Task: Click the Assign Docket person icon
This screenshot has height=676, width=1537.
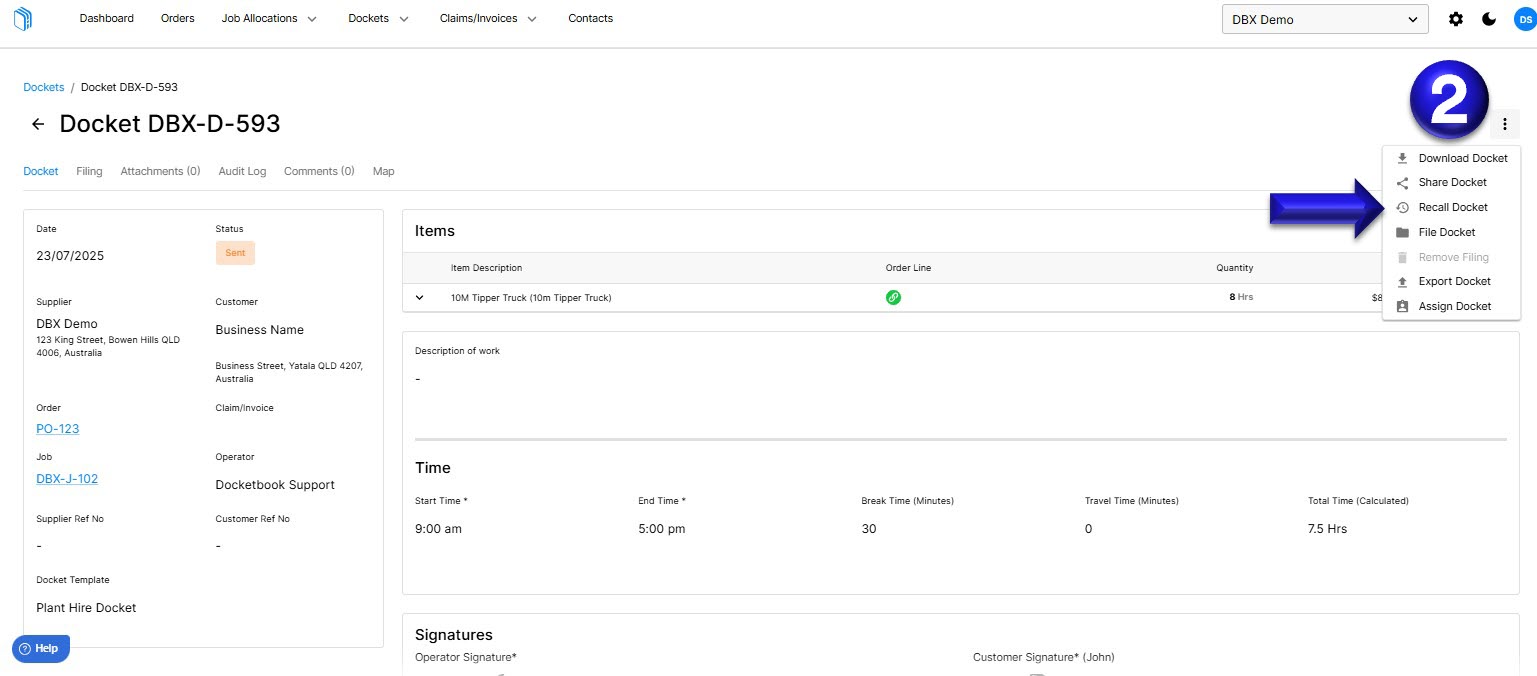Action: 1402,307
